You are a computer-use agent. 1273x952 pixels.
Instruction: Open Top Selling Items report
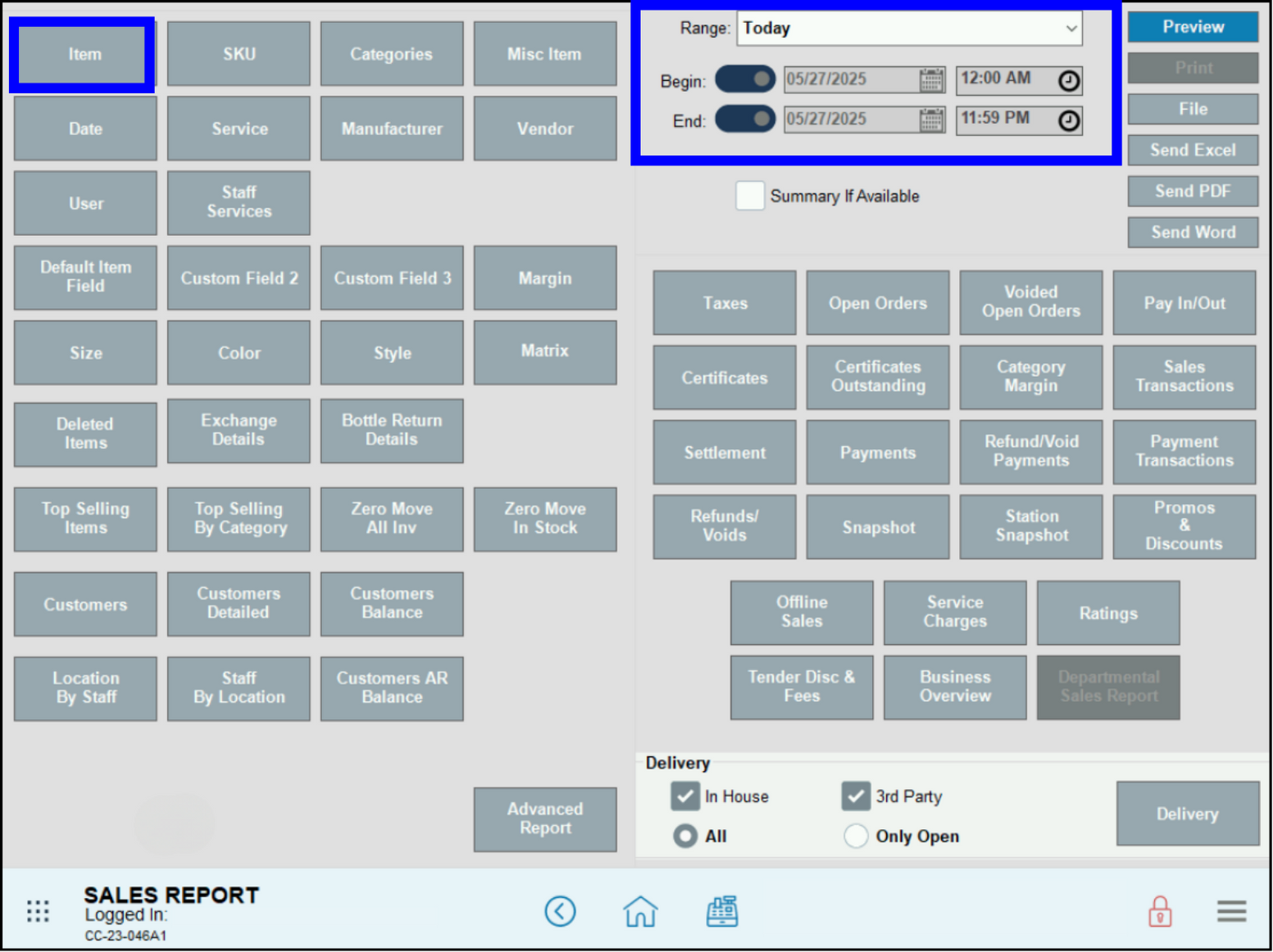[x=85, y=519]
